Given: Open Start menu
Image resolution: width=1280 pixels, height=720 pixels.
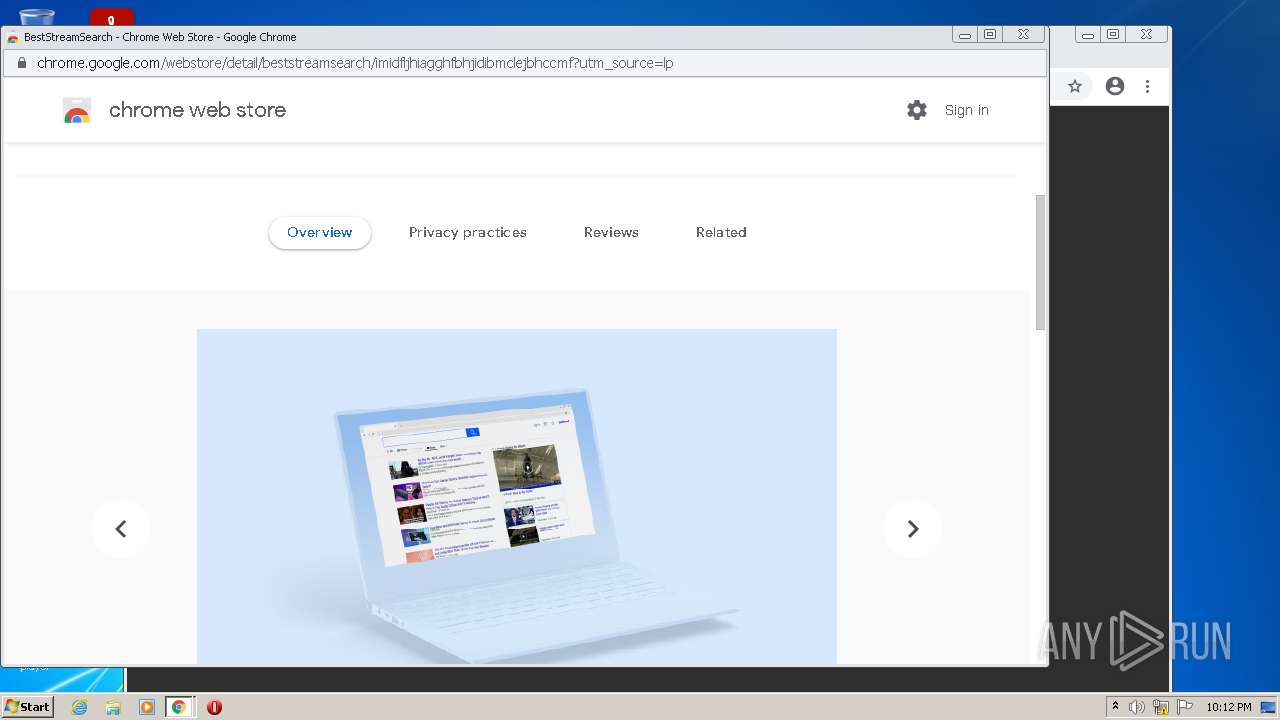Looking at the screenshot, I should 27,707.
